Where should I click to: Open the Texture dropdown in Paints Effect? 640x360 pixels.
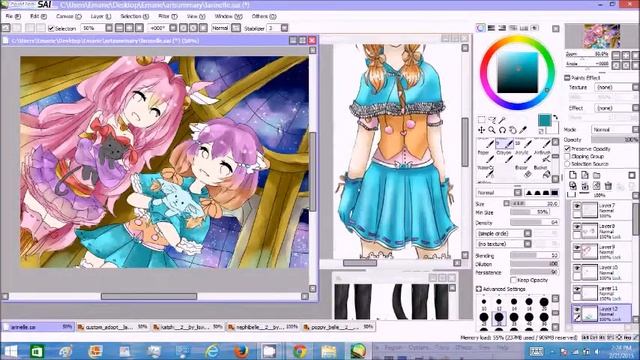pyautogui.click(x=615, y=87)
